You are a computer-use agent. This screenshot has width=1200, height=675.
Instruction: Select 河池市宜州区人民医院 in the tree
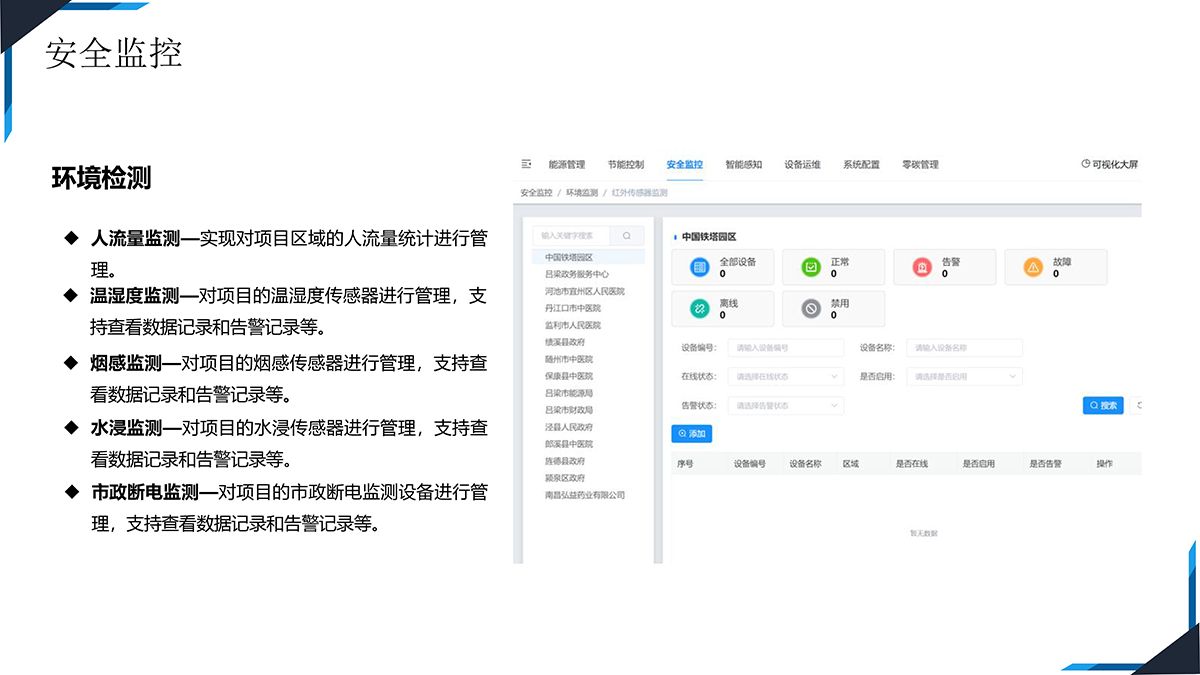coord(585,291)
